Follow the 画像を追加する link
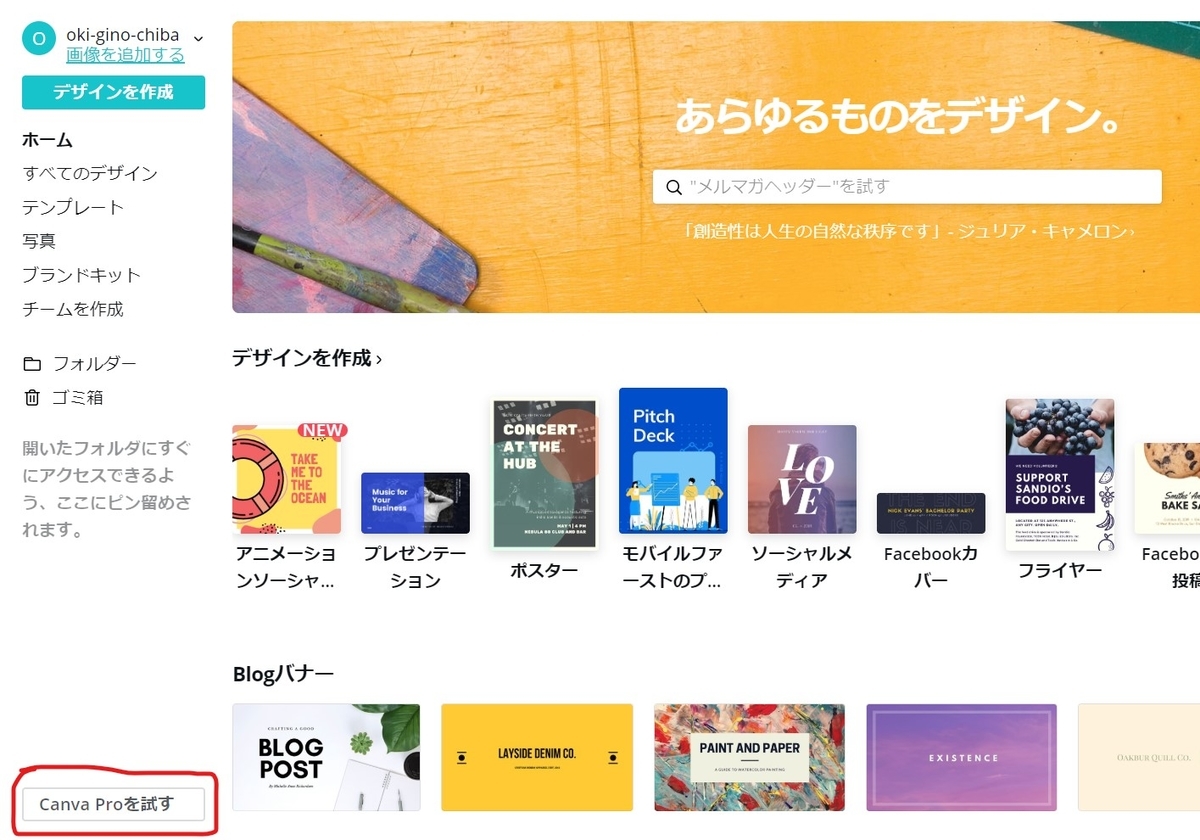 point(125,55)
